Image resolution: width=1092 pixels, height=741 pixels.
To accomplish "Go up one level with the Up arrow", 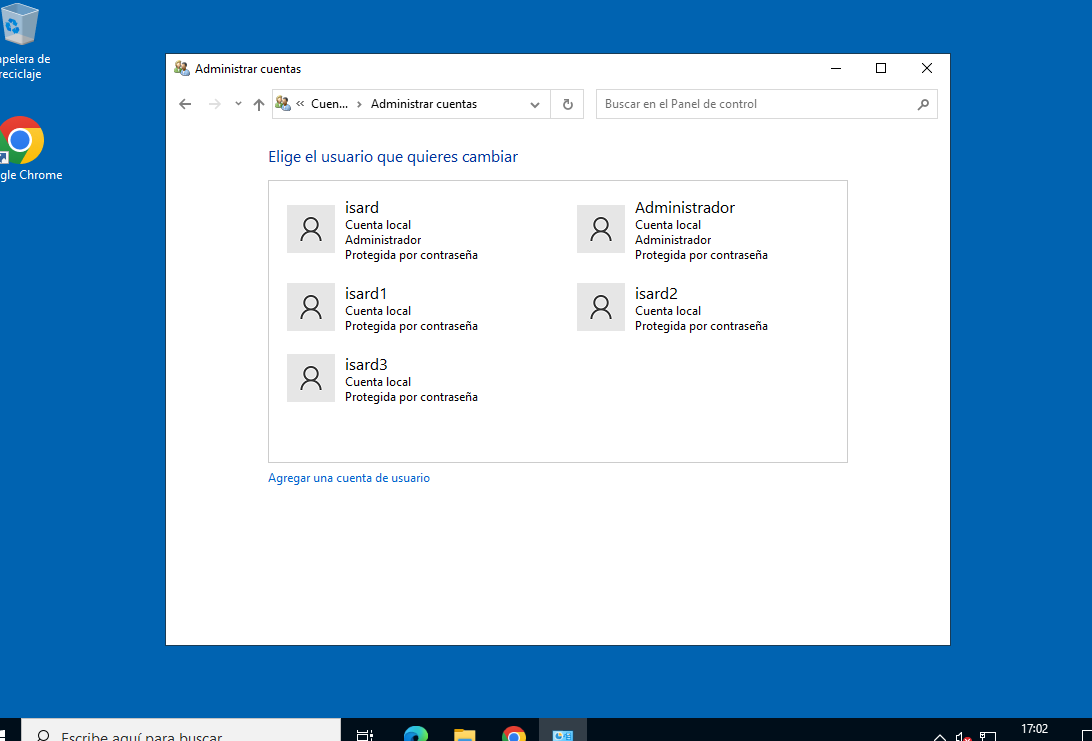I will 259,104.
